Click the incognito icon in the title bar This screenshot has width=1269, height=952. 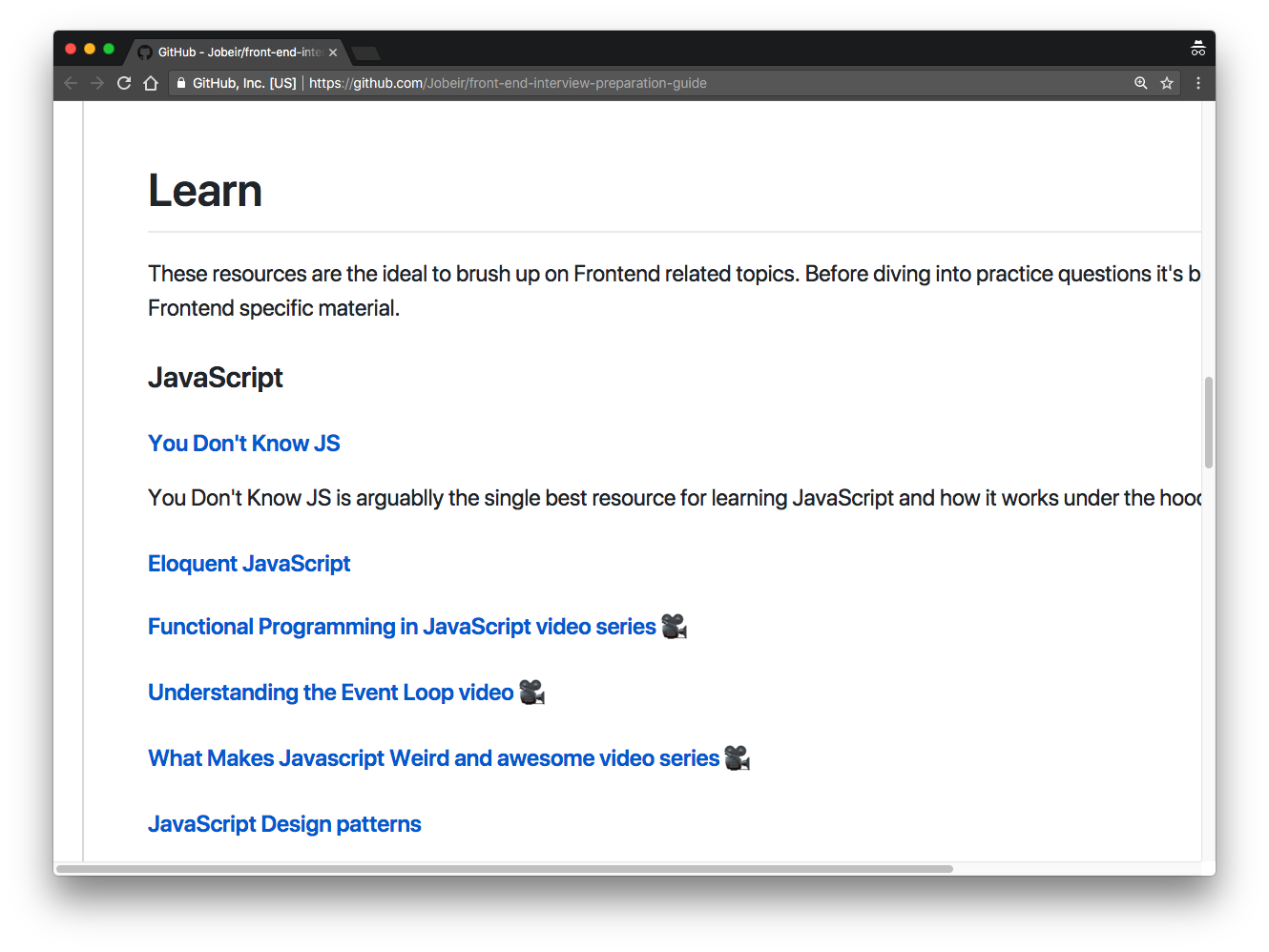(1198, 49)
